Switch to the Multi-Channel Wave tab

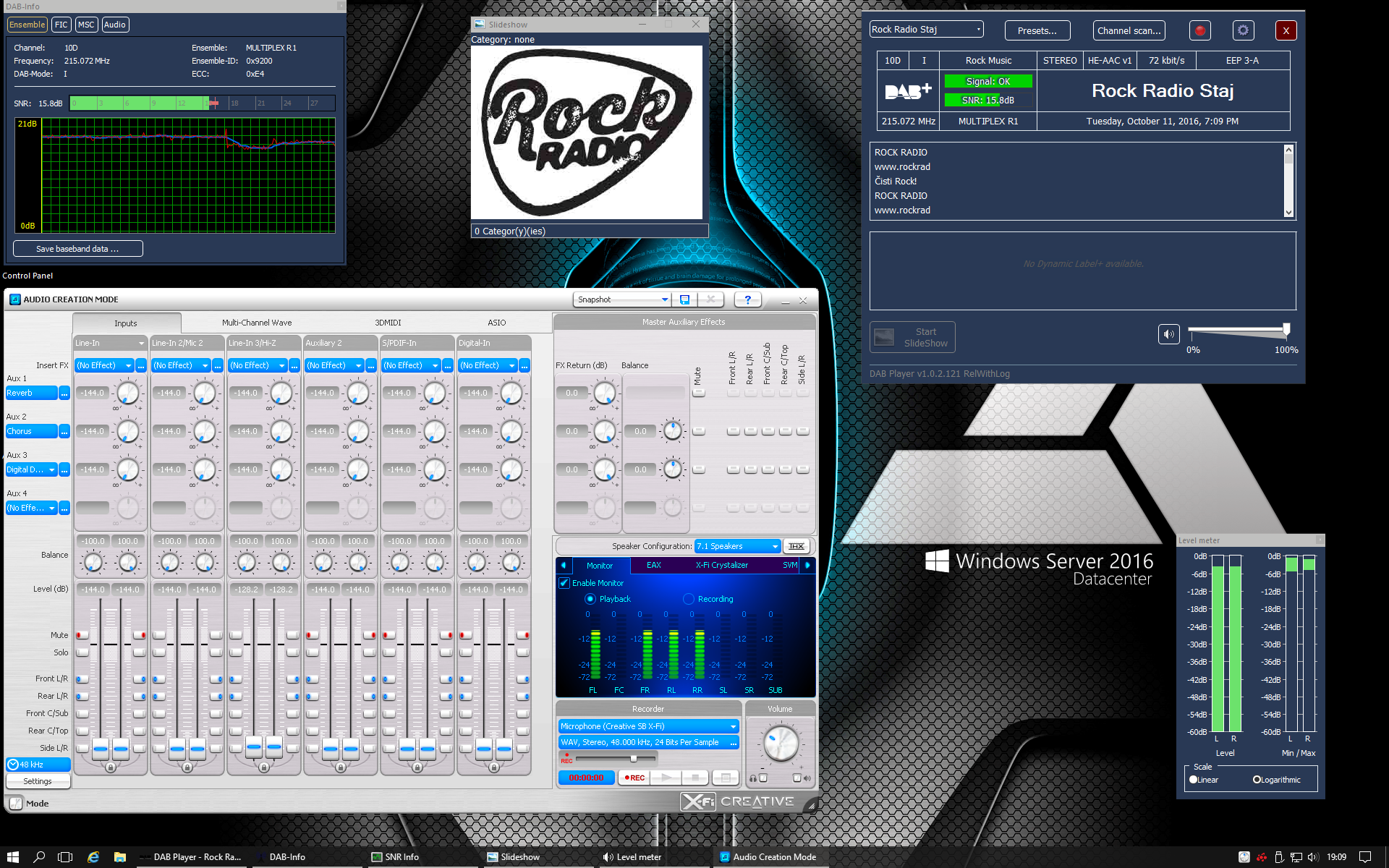(257, 323)
